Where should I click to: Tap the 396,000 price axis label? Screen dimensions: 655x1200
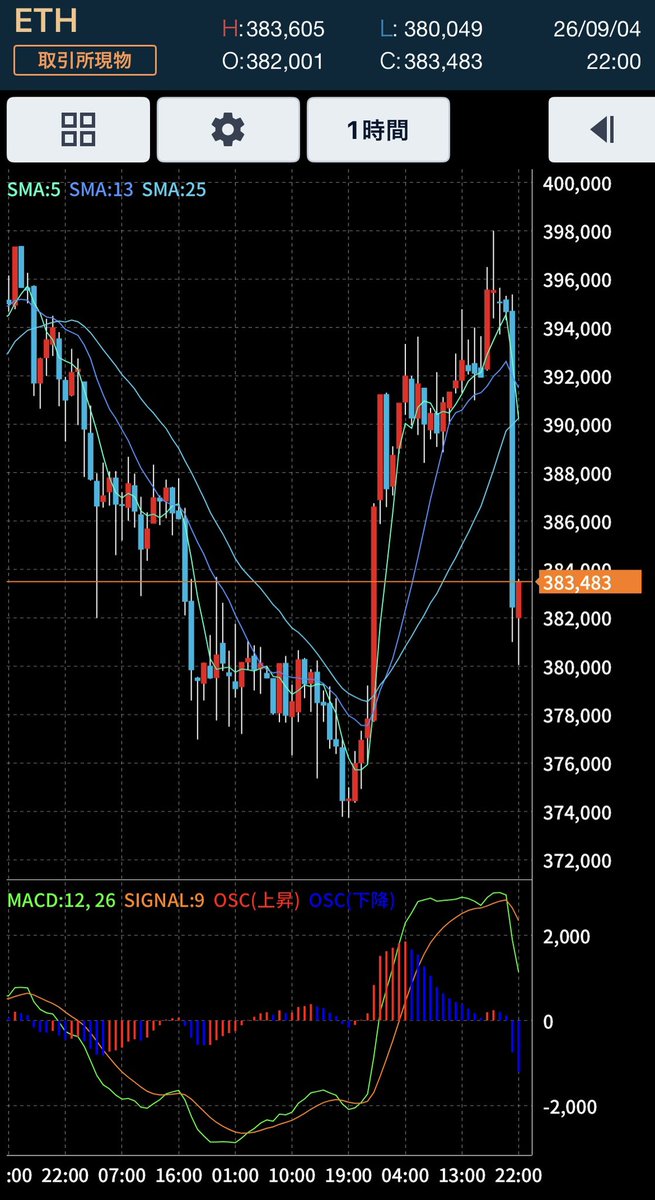pos(576,281)
